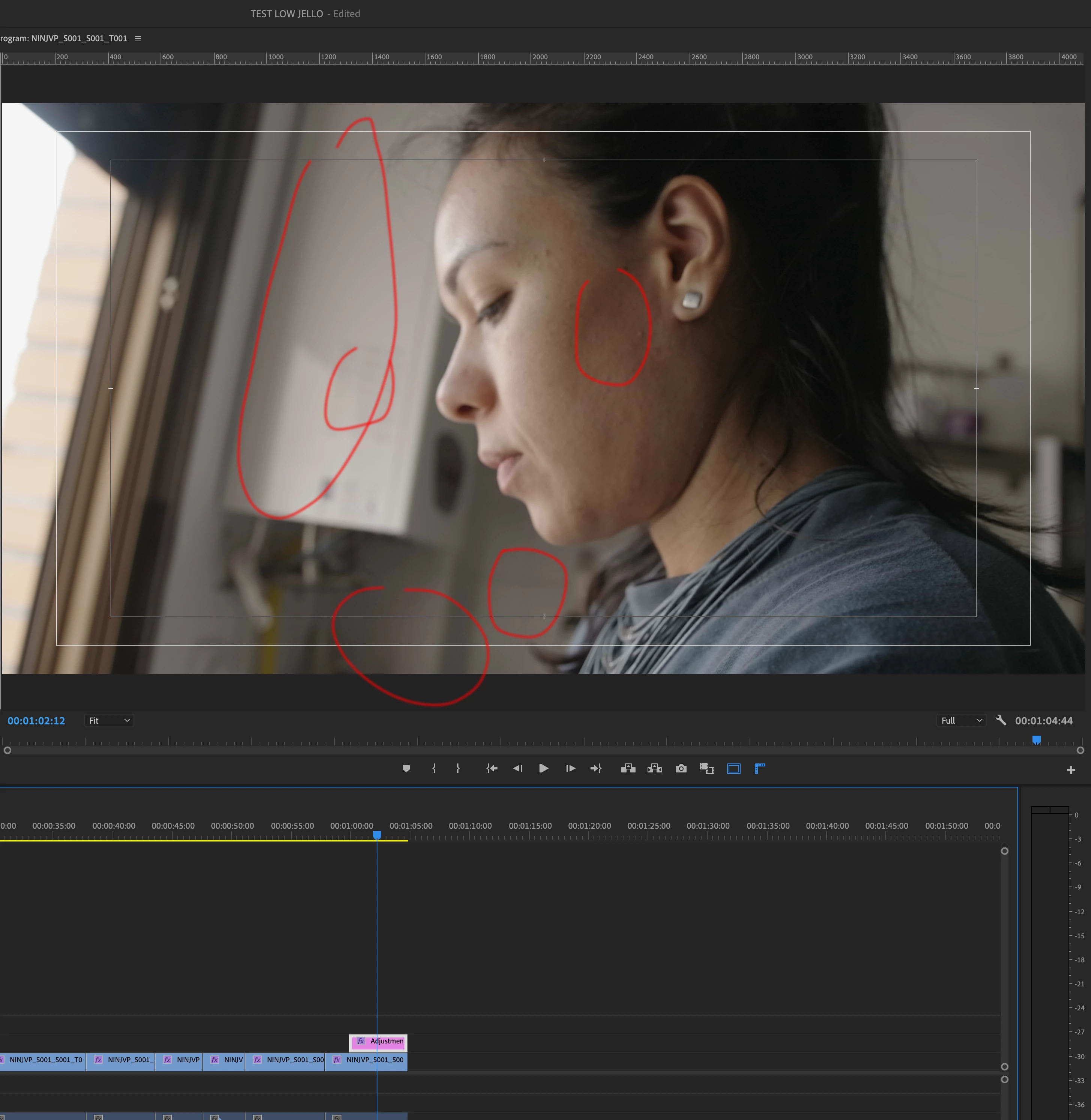
Task: Click the Add Marker icon
Action: 406,769
